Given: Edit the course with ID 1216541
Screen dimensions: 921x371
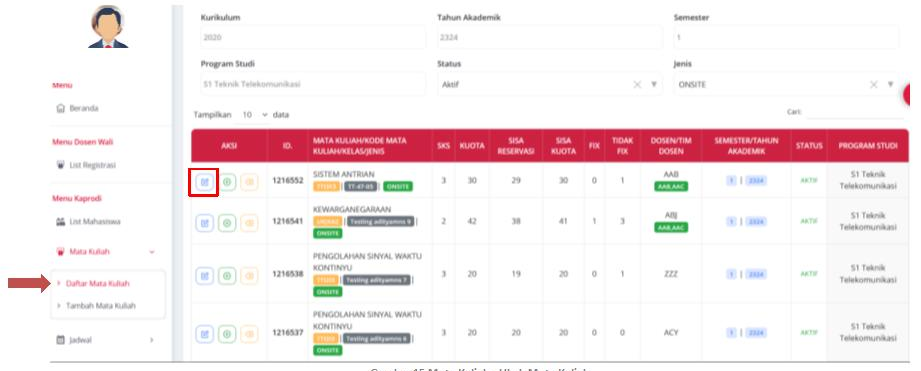Looking at the screenshot, I should click(x=204, y=222).
